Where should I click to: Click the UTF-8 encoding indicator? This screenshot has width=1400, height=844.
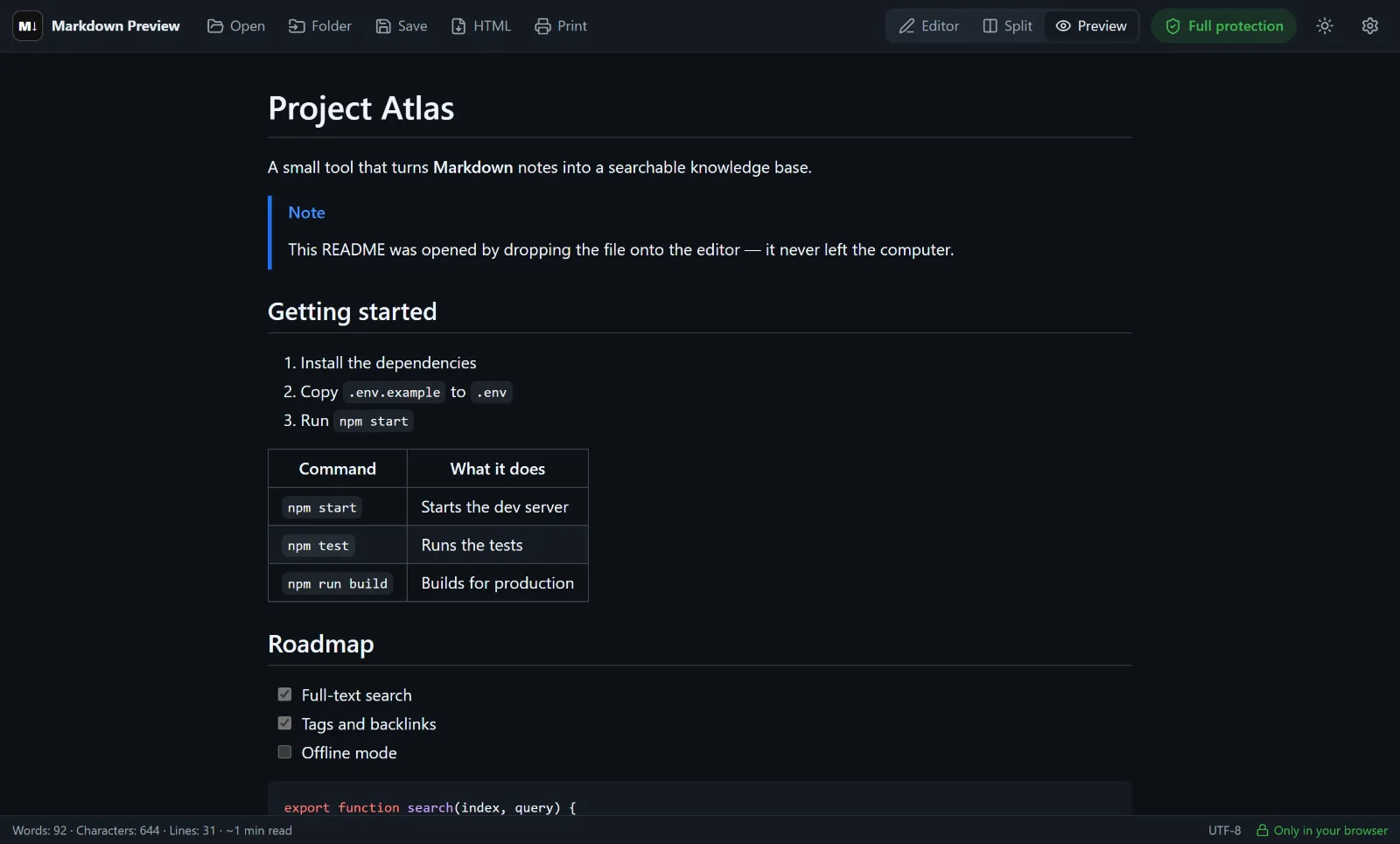(1225, 831)
